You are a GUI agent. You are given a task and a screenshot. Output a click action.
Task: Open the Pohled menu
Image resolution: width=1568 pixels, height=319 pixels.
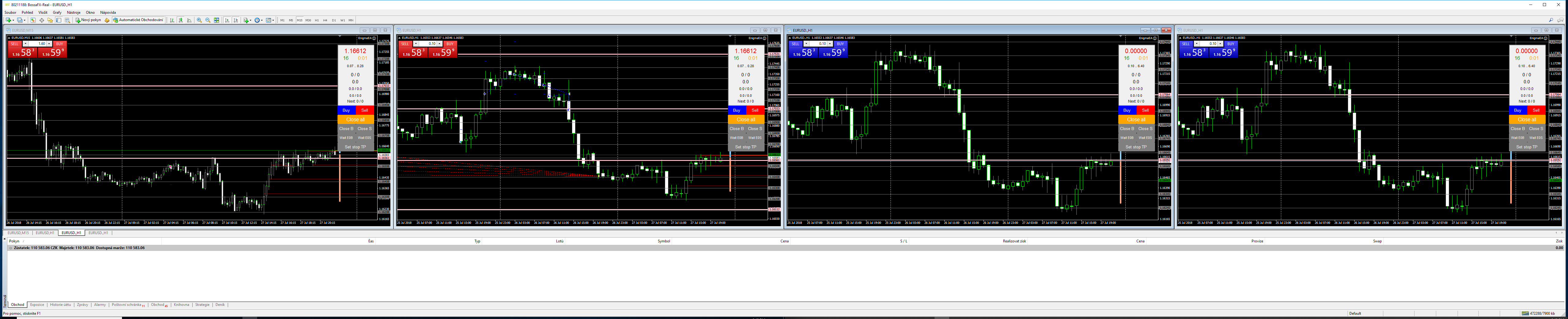coord(28,12)
